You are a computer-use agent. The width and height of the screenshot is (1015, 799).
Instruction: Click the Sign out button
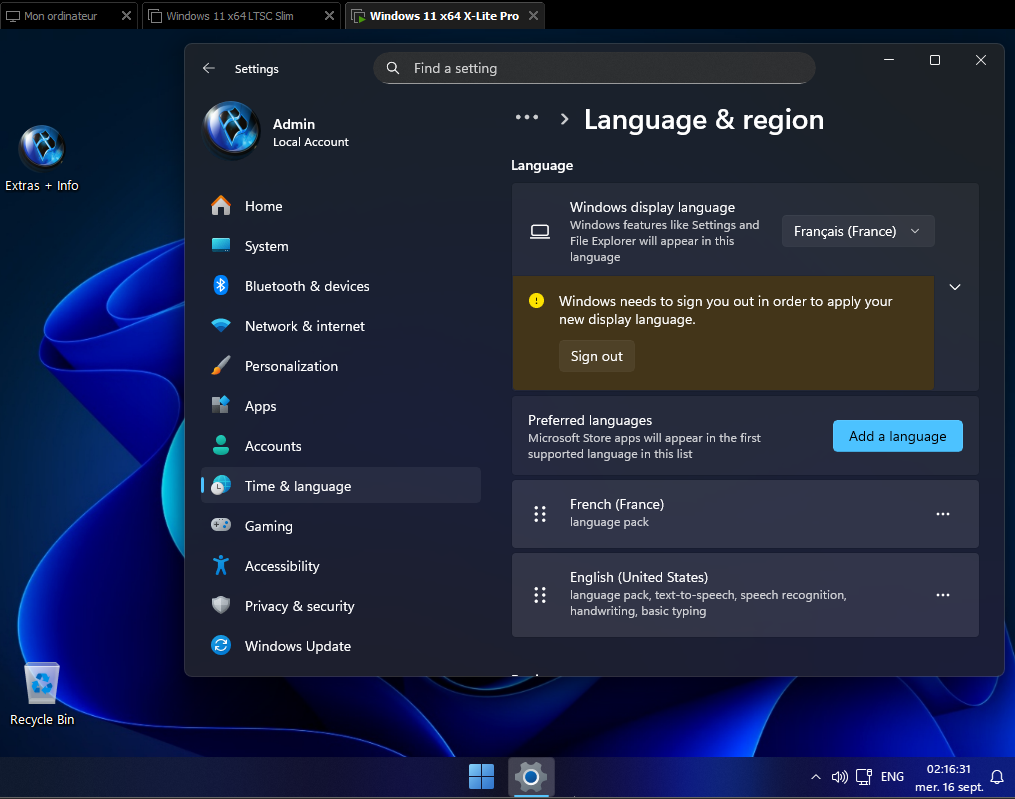tap(596, 356)
